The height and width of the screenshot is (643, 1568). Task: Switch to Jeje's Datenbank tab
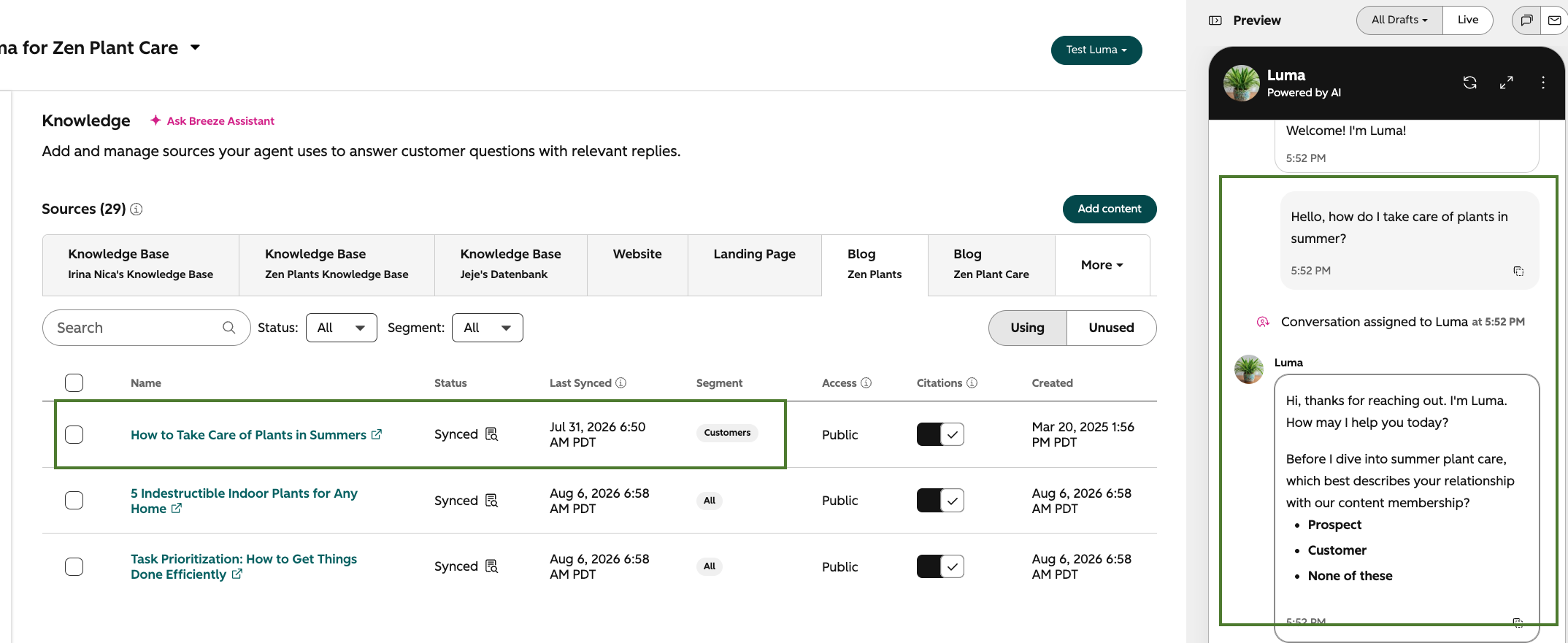pyautogui.click(x=511, y=264)
